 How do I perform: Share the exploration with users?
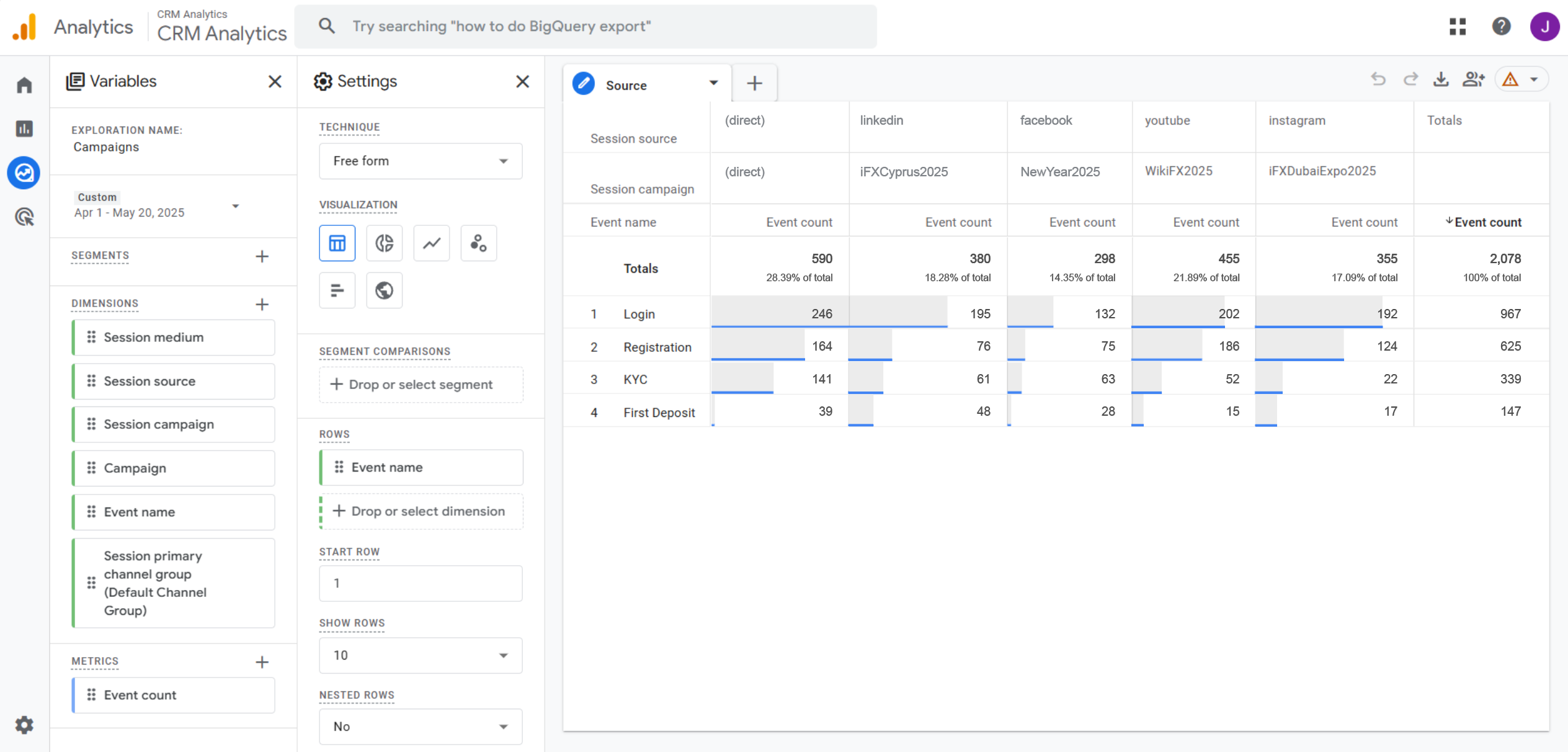point(1474,79)
